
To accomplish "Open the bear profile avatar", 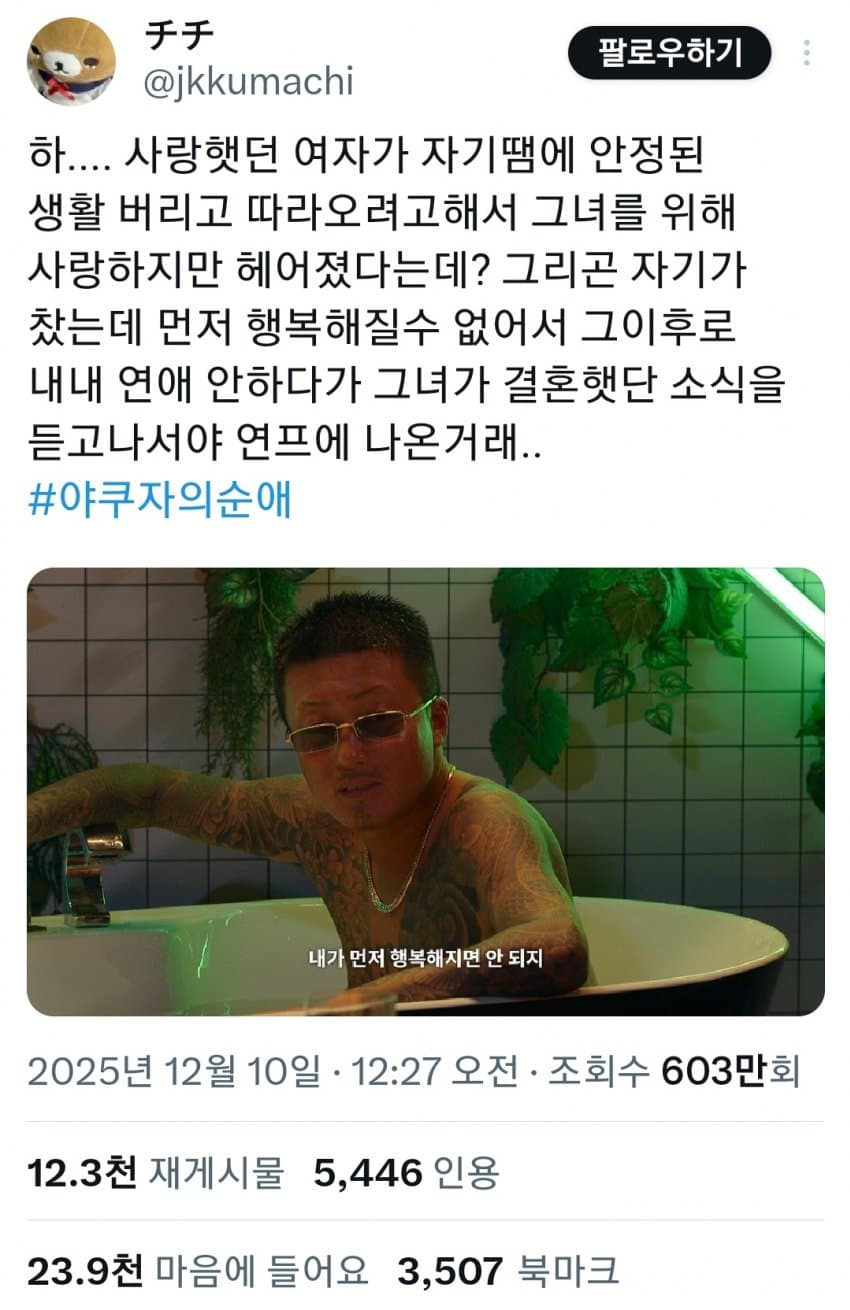I will [x=70, y=60].
